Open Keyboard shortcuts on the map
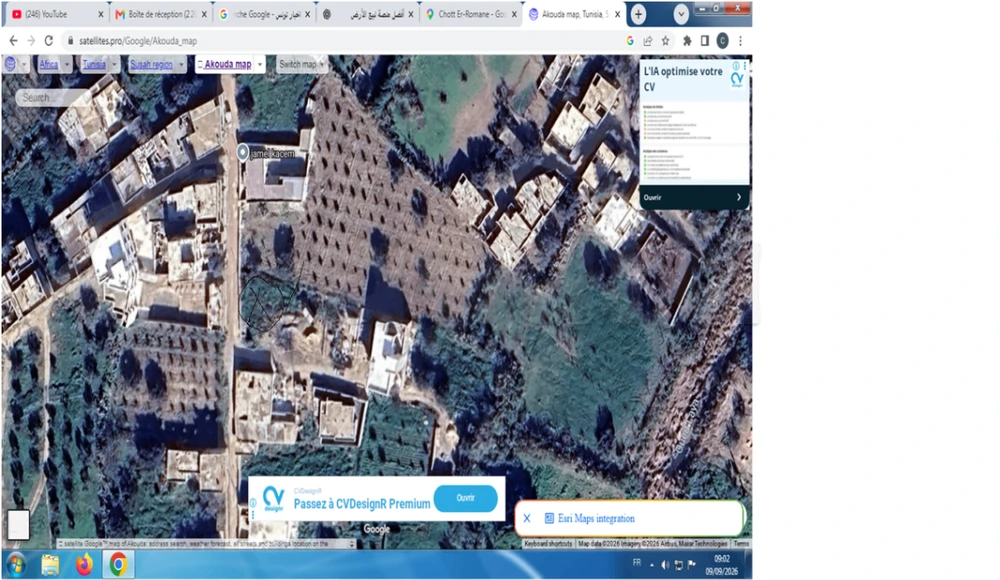1000x580 pixels. coord(548,544)
